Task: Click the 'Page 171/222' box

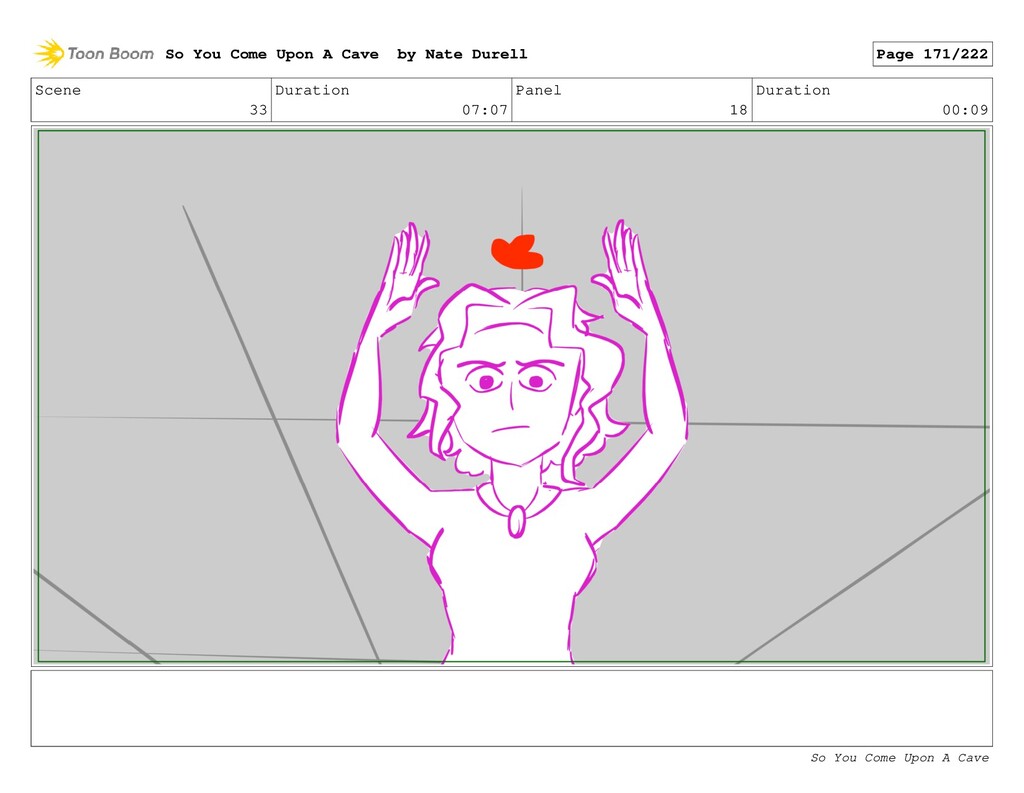Action: tap(932, 54)
